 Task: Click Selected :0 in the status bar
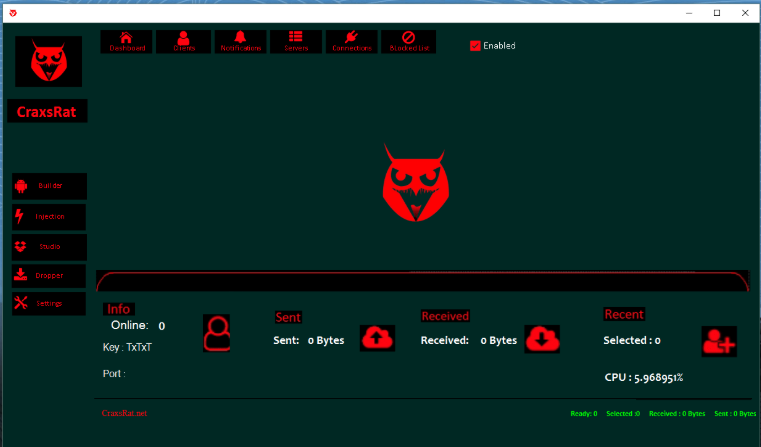pyautogui.click(x=623, y=414)
